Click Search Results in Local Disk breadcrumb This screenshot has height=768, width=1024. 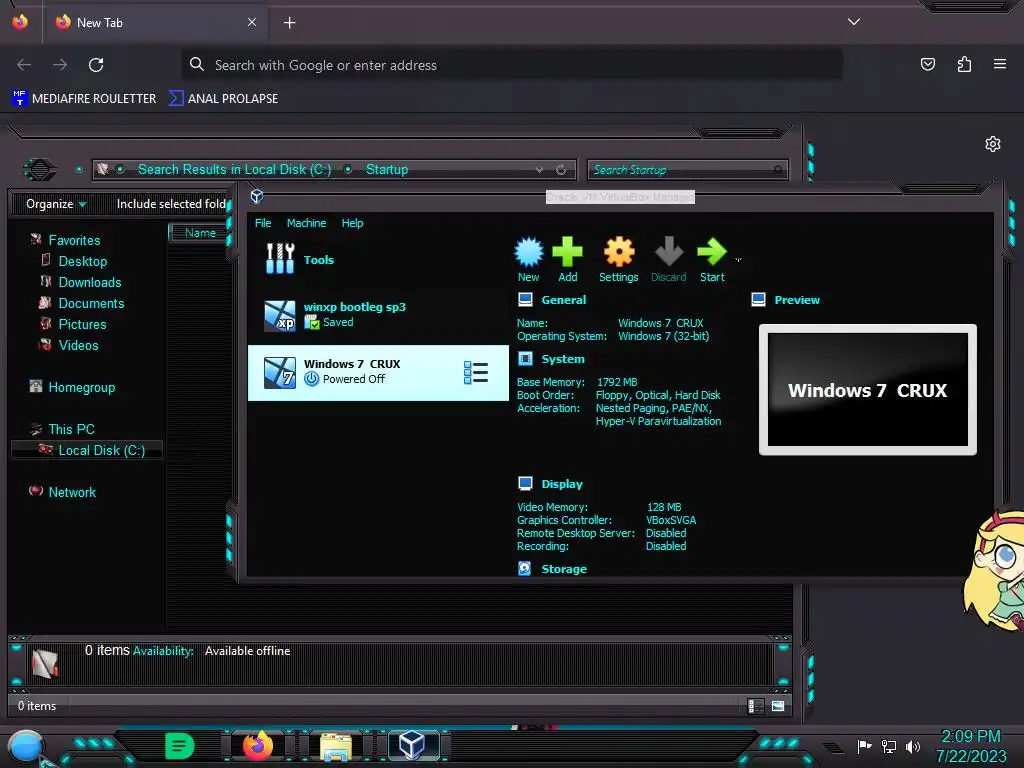click(x=234, y=170)
